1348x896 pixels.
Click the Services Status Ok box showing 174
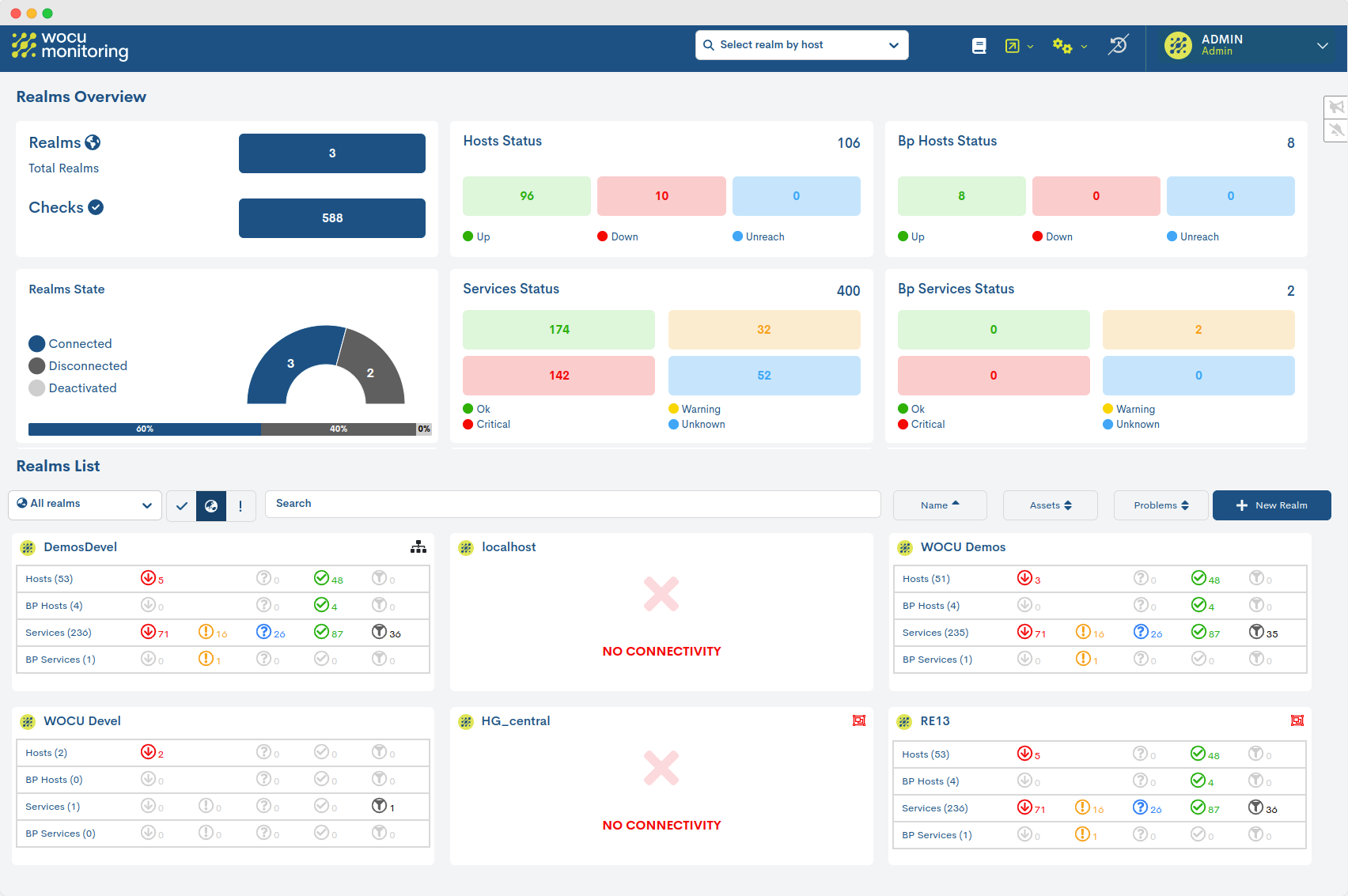559,330
